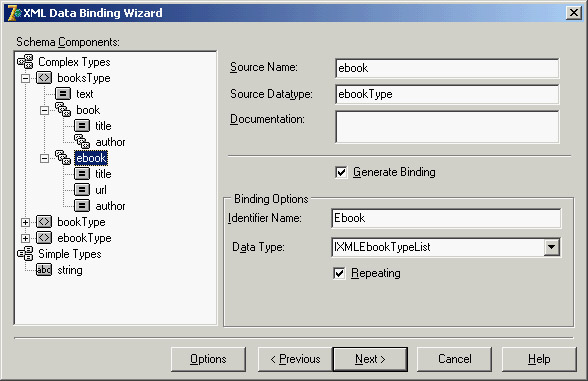Click the ebookType complex type icon

(x=44, y=238)
